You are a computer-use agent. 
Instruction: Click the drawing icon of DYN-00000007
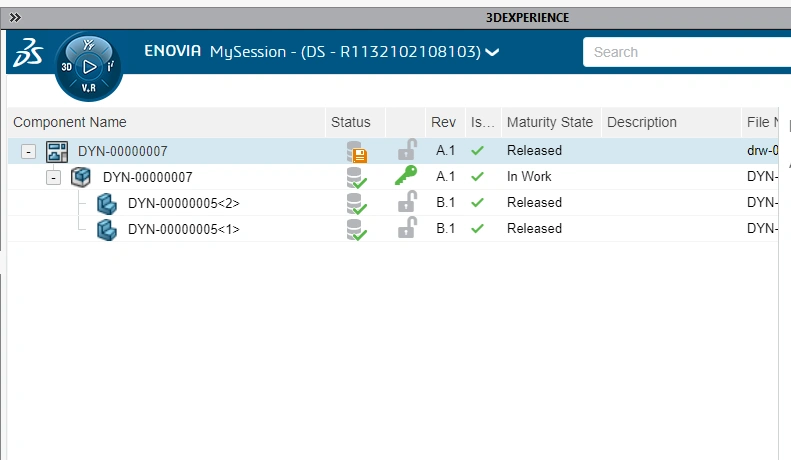pos(57,151)
